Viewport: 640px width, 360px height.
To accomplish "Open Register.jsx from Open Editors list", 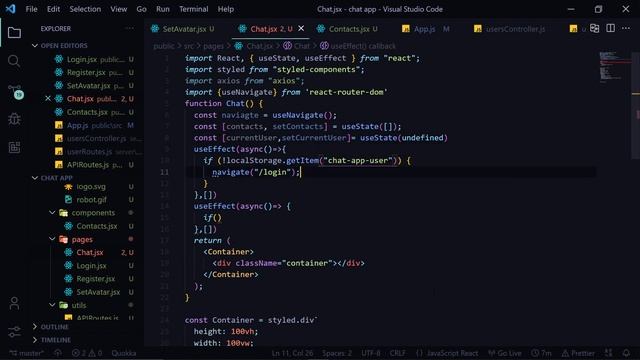I will coord(87,72).
